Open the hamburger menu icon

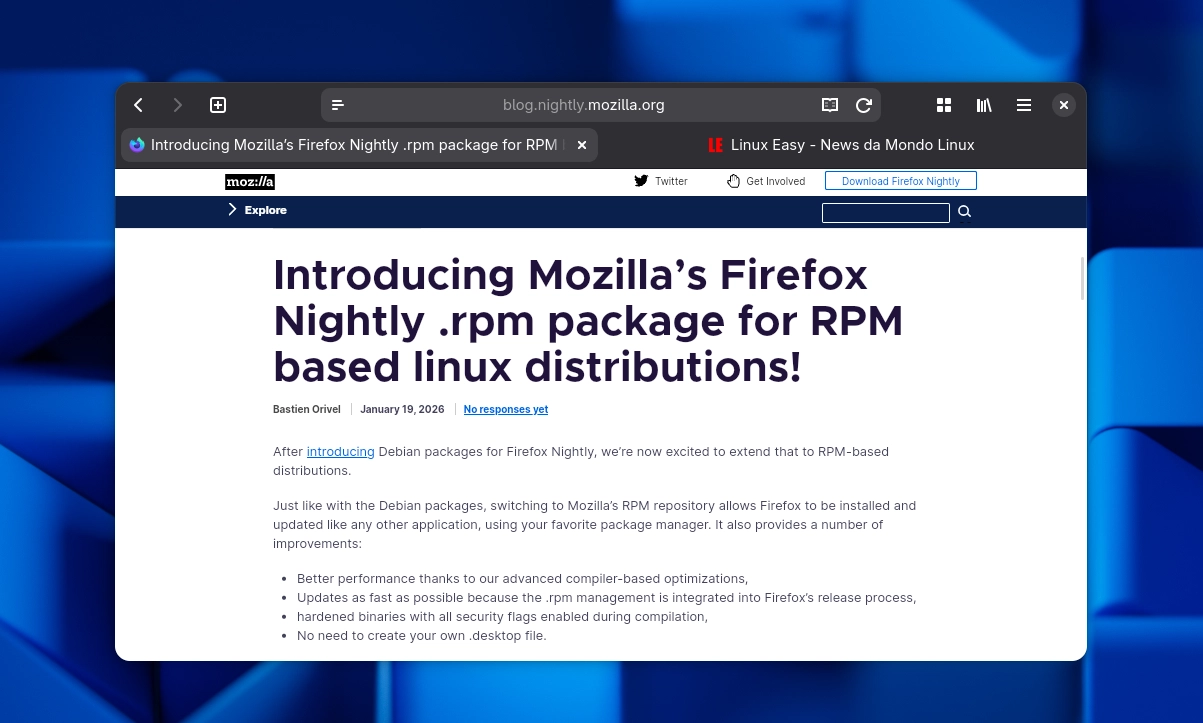tap(1024, 105)
